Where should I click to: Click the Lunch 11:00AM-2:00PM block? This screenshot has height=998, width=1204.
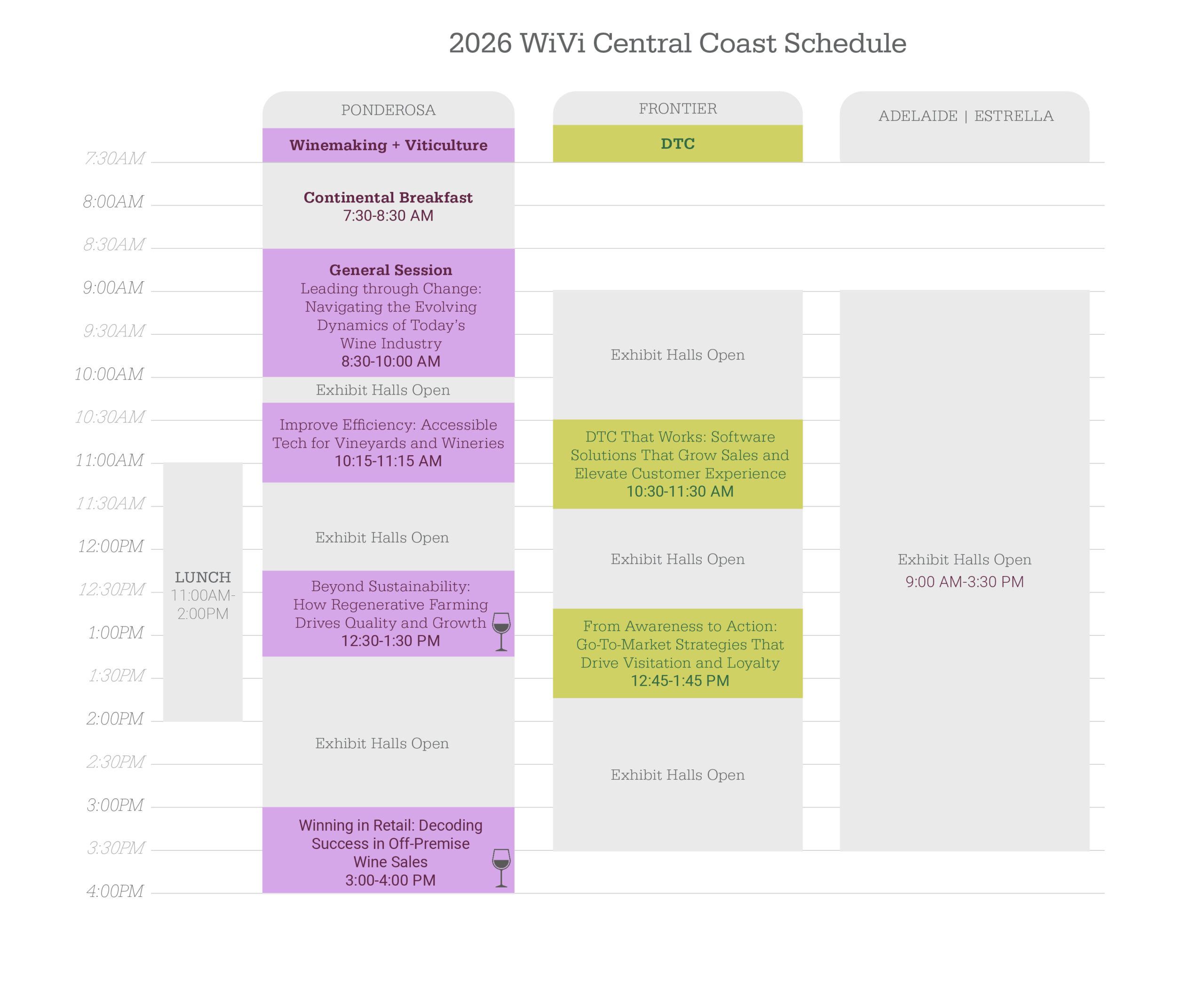[x=203, y=594]
